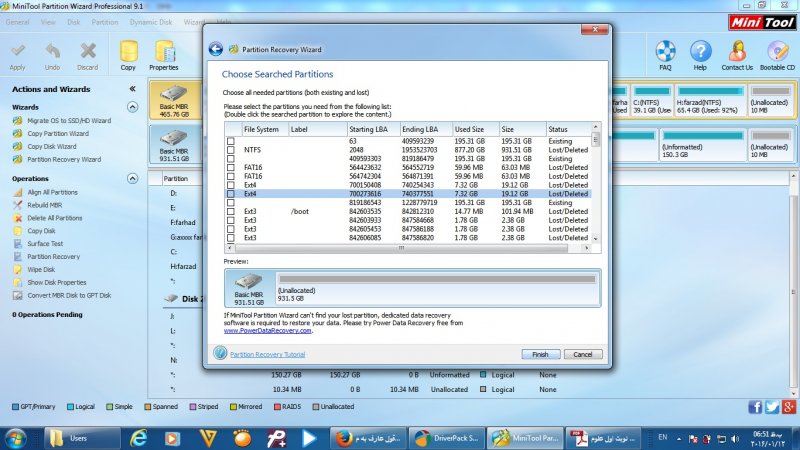The image size is (800, 450).
Task: Select the Basic MBR 465.76 GB disk
Action: pyautogui.click(x=174, y=101)
